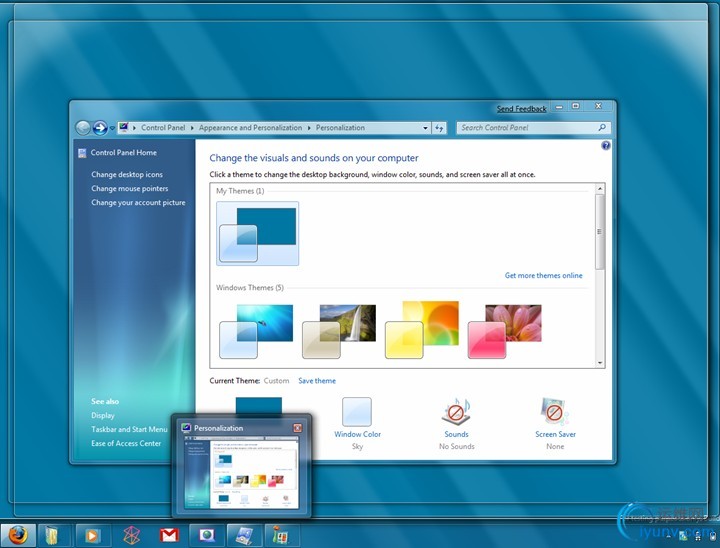Screen dimensions: 720x548
Task: Open Taskbar and Start Menu link
Action: click(x=129, y=429)
